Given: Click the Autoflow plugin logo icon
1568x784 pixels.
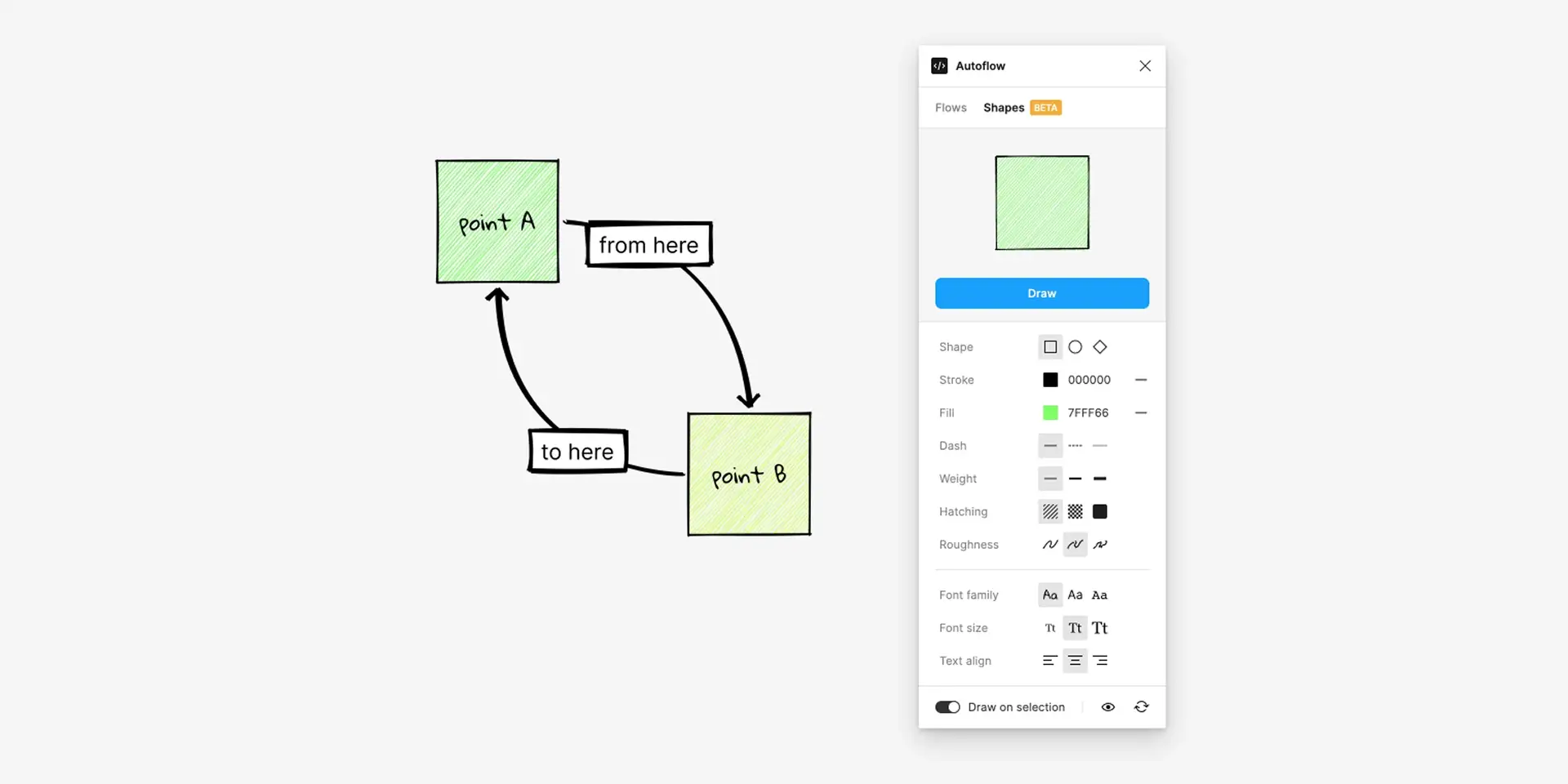Looking at the screenshot, I should click(x=940, y=66).
